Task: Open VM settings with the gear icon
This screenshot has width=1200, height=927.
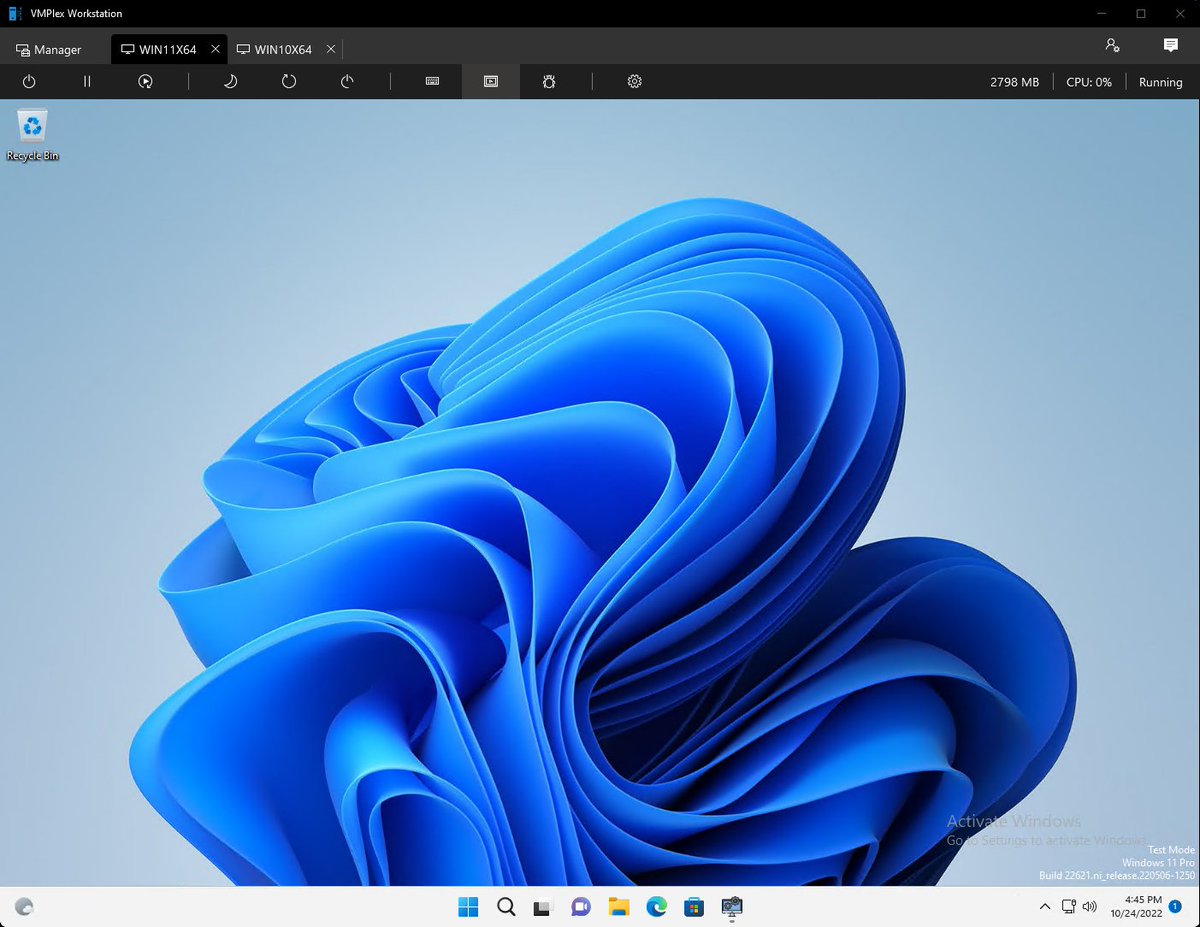Action: pos(634,81)
